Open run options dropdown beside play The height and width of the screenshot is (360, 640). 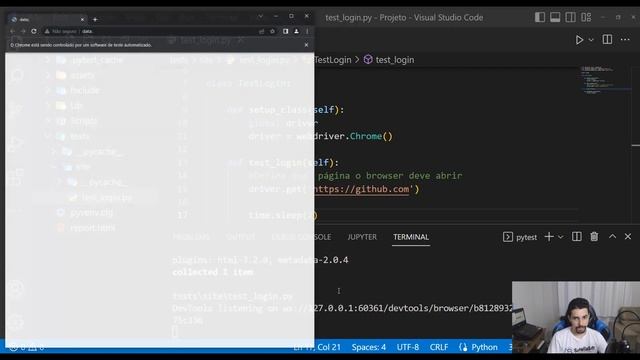pos(591,40)
